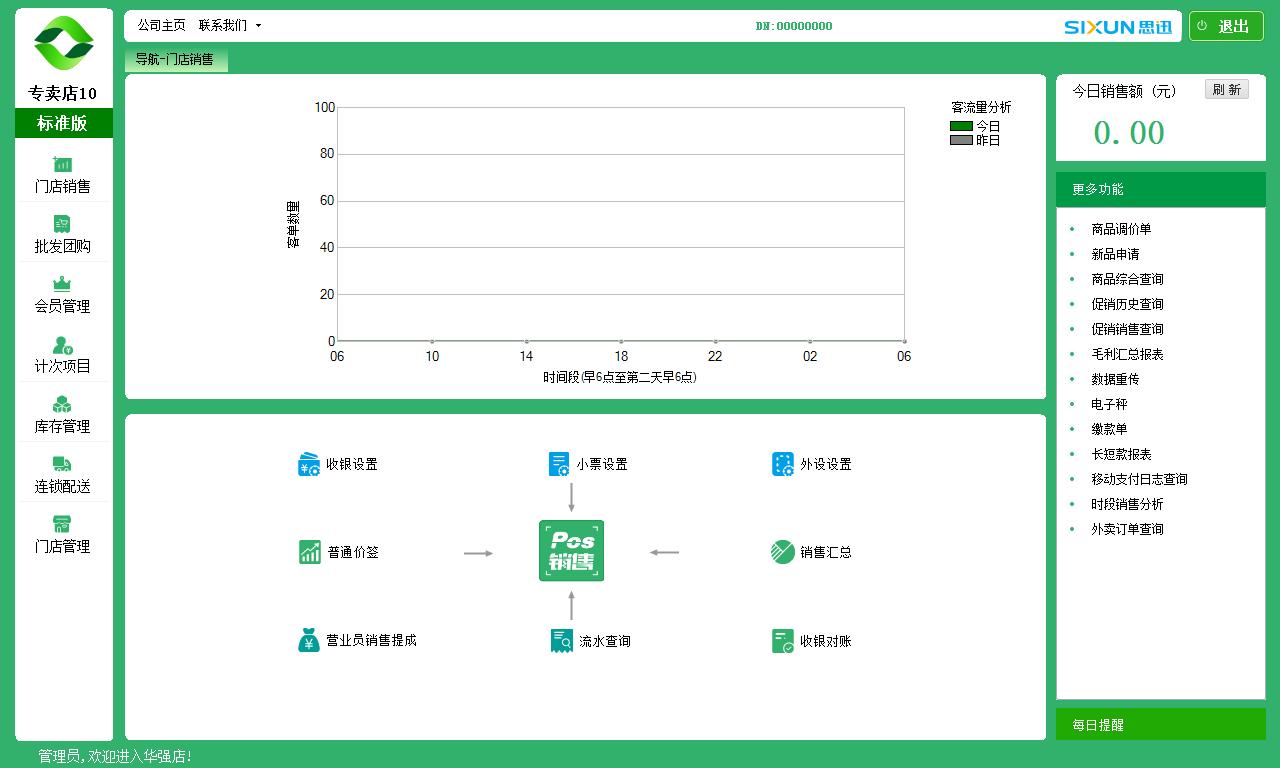Open 小票设置 receipt settings icon
The height and width of the screenshot is (768, 1280).
coord(559,464)
